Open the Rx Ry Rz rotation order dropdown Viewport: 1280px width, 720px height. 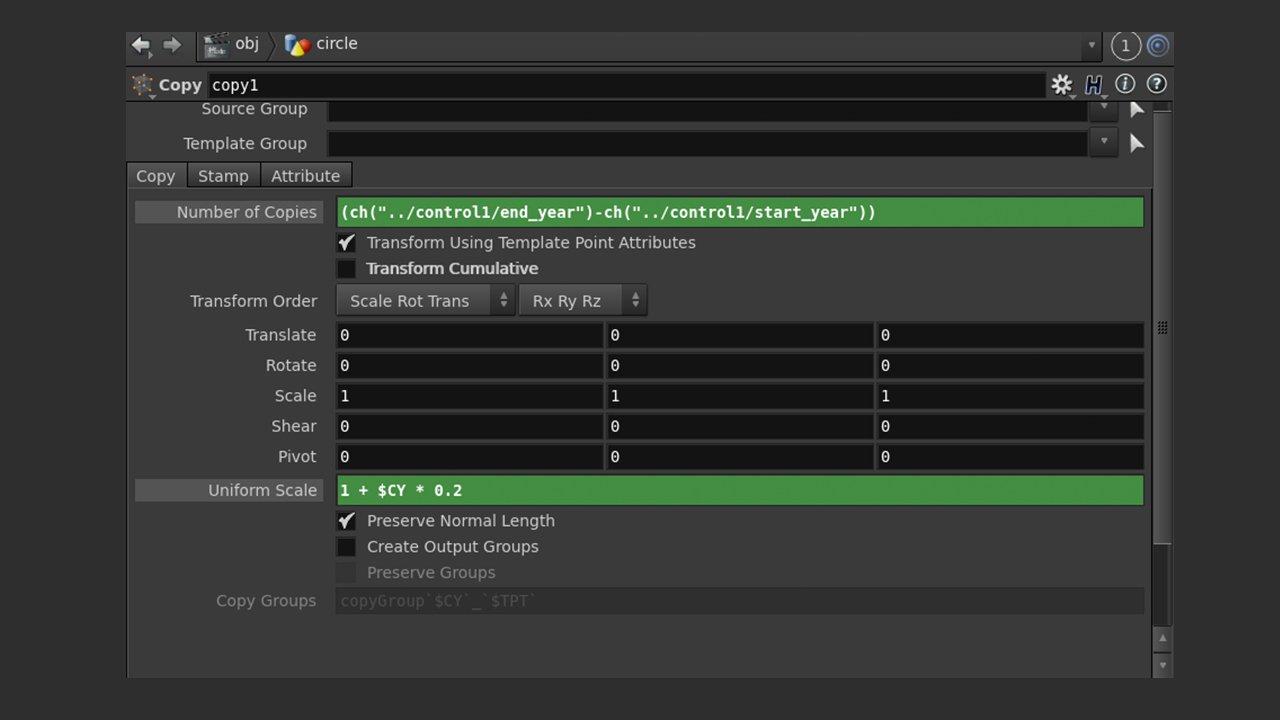582,301
